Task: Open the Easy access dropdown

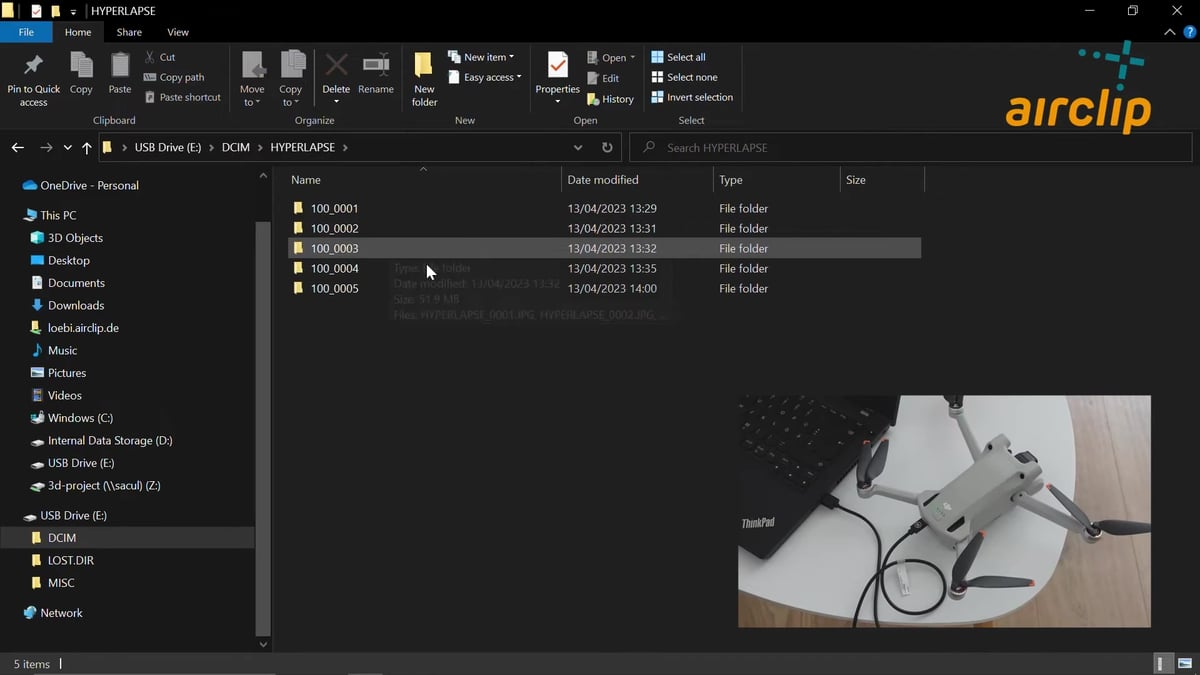Action: tap(484, 77)
